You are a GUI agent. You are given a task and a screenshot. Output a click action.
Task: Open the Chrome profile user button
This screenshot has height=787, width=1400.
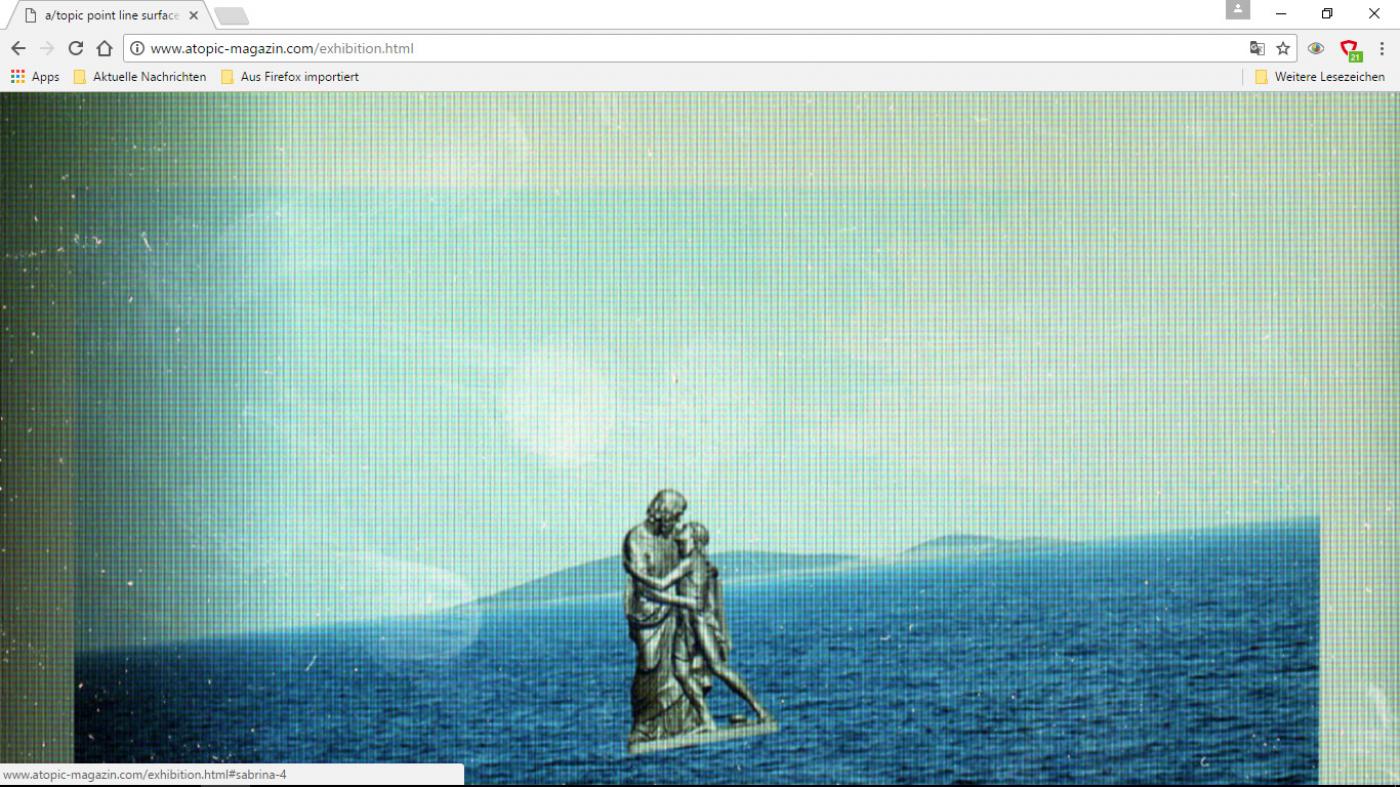point(1238,10)
